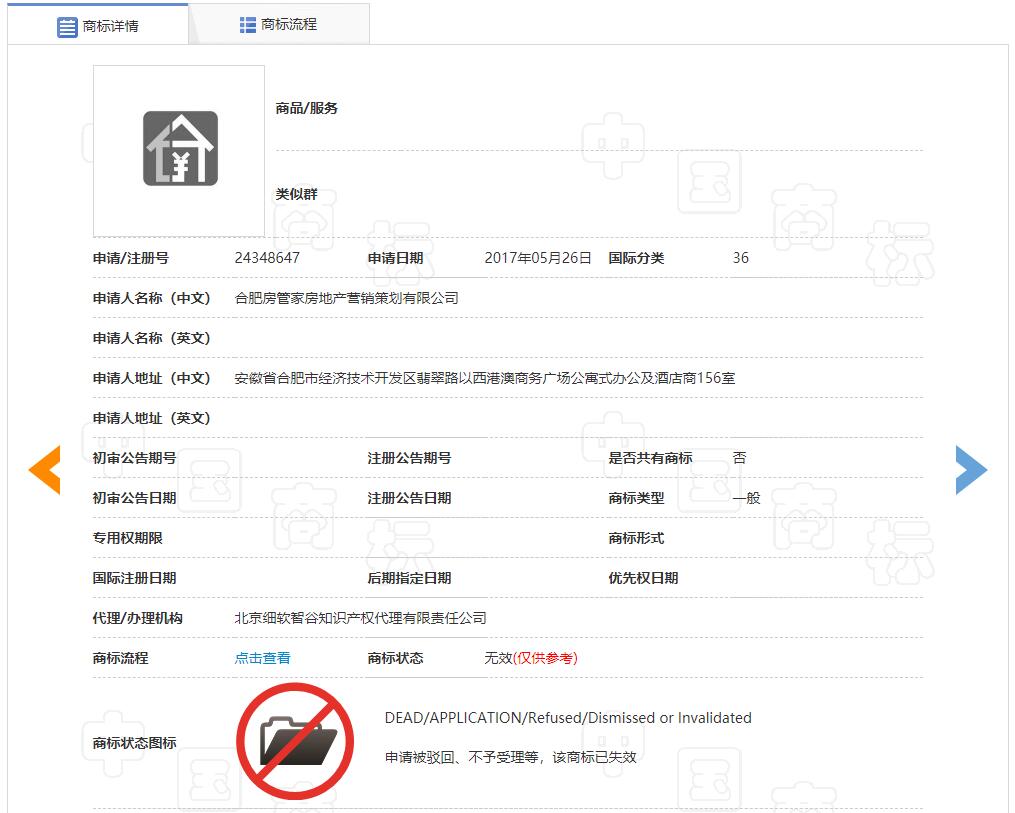
Task: Click the 类似群 heading
Action: coord(296,194)
